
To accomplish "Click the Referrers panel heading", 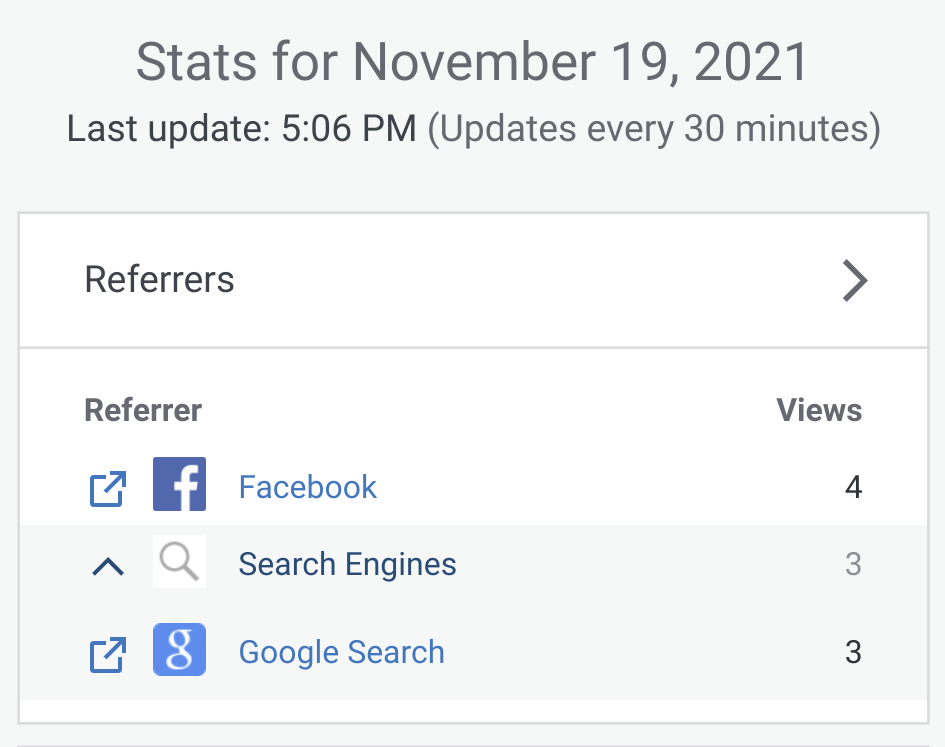I will tap(159, 280).
